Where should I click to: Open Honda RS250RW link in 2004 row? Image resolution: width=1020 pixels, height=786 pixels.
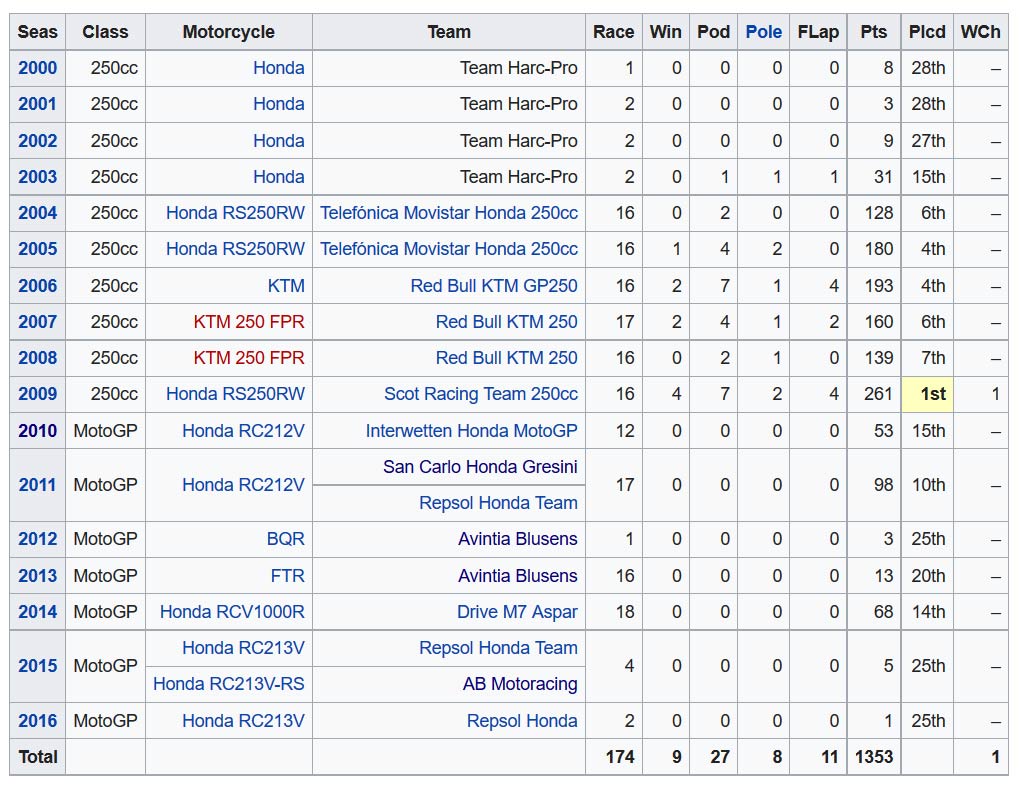235,213
